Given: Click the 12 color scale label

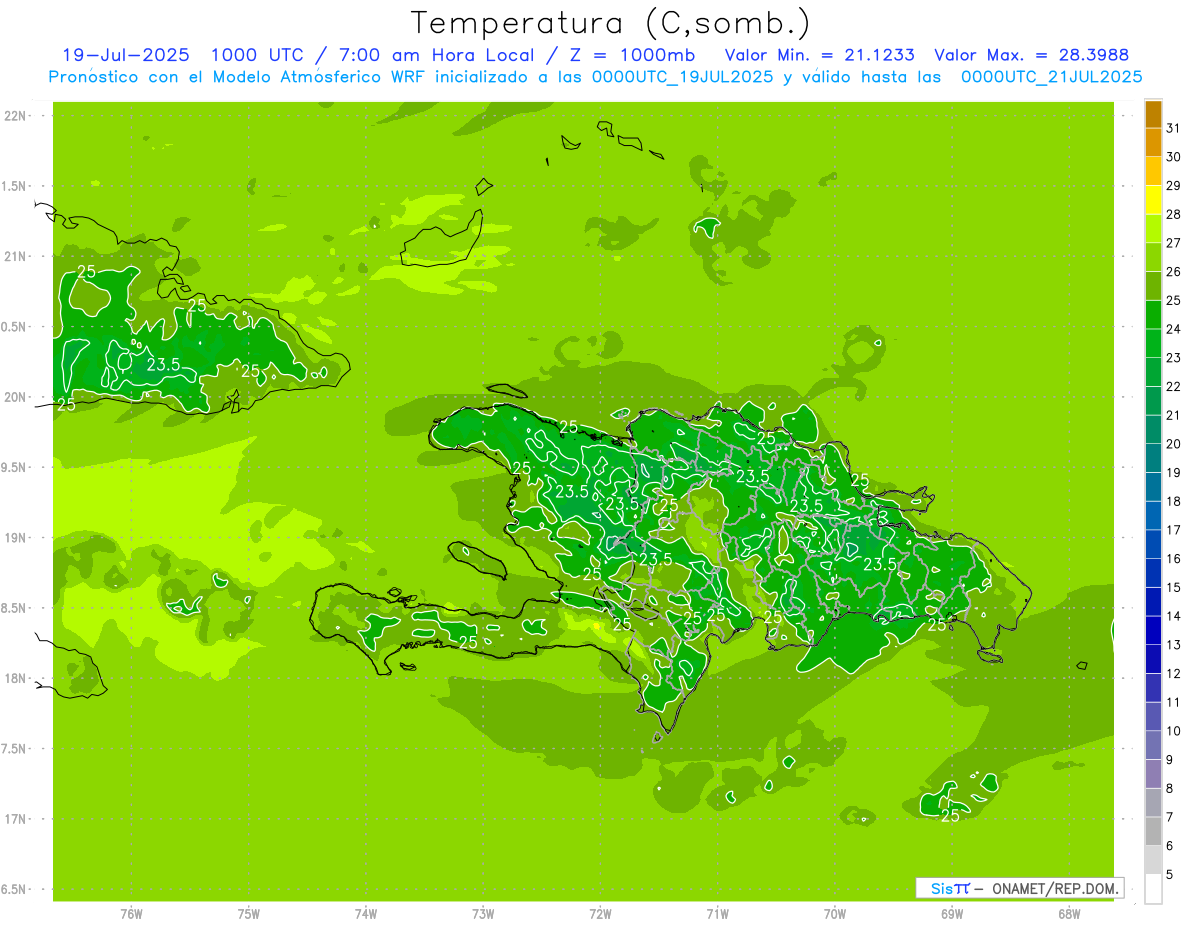Looking at the screenshot, I should pos(1174,673).
